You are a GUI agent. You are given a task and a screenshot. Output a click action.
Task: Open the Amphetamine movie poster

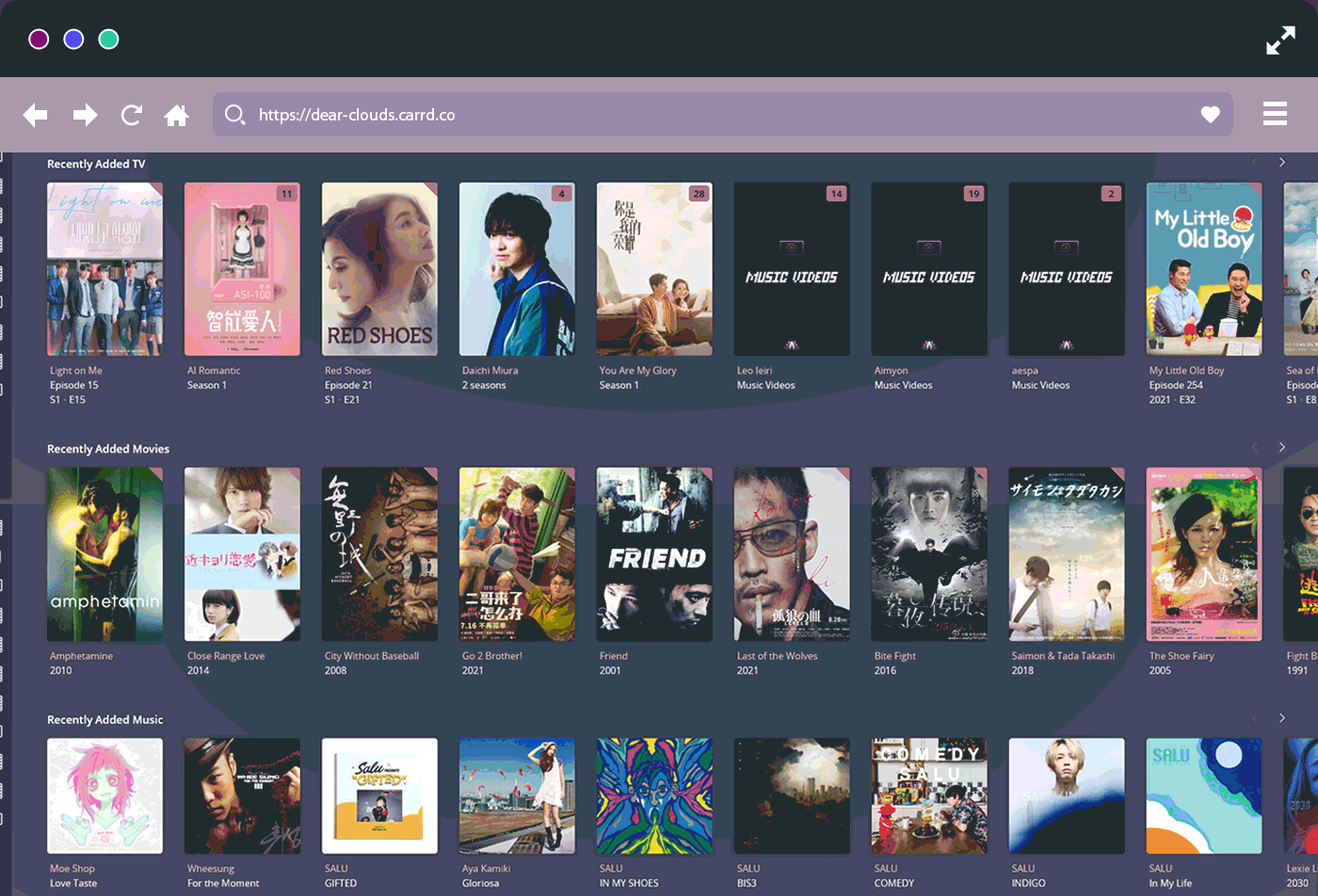click(104, 554)
